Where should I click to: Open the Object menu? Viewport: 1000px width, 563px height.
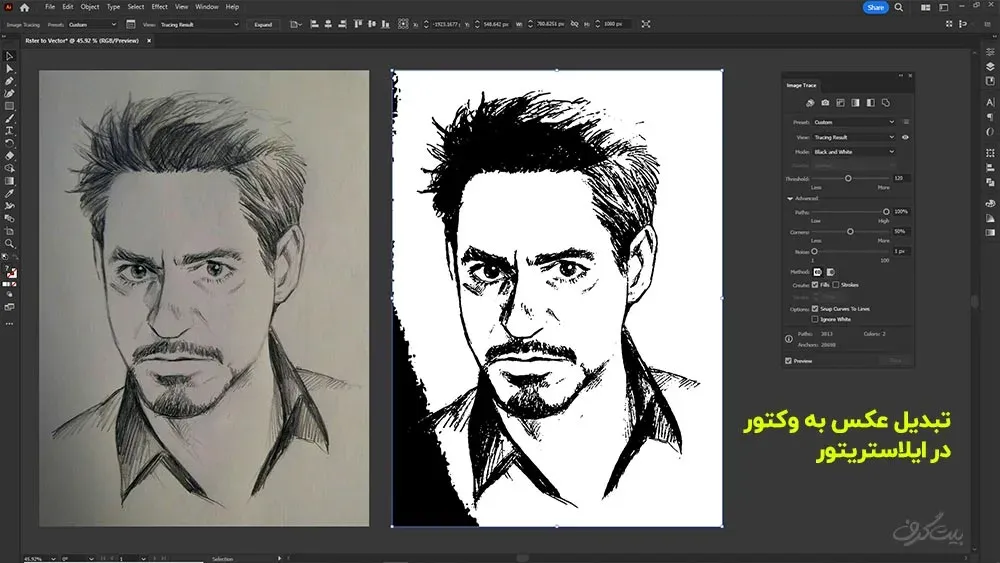[89, 7]
